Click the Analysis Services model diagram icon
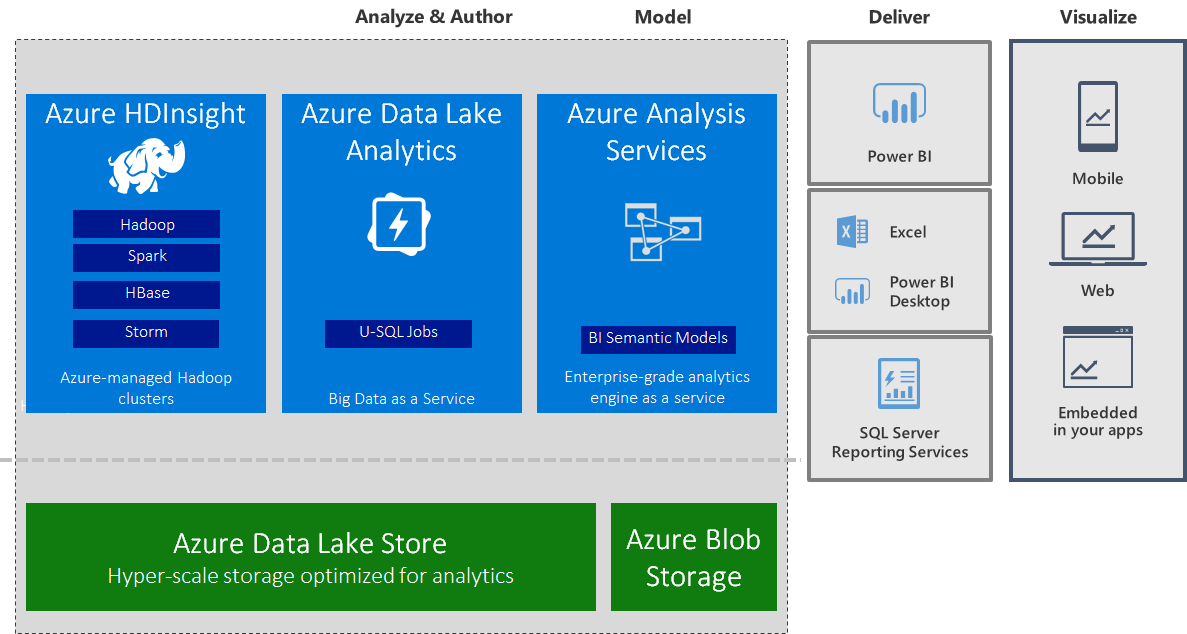Screen dimensions: 1187x634 661,231
